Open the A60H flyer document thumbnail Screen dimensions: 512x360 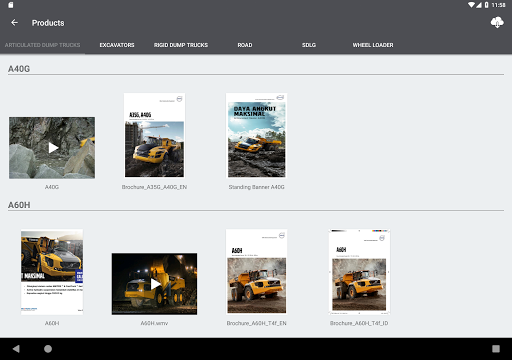[x=52, y=272]
